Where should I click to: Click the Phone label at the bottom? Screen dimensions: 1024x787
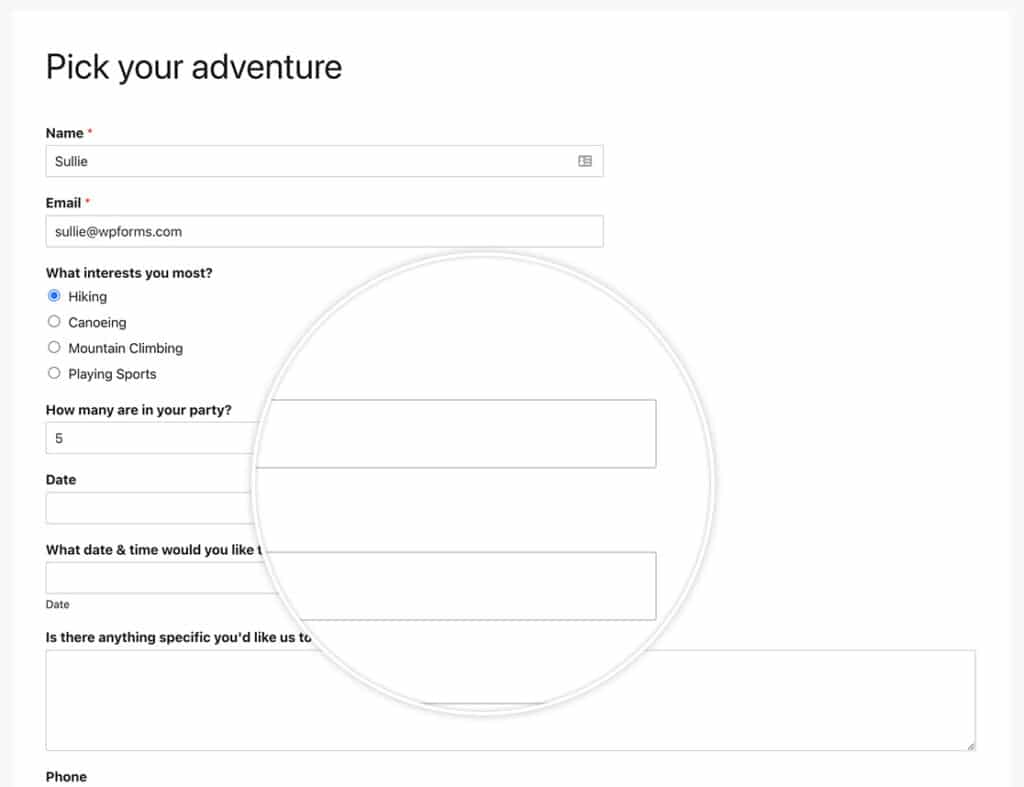66,777
